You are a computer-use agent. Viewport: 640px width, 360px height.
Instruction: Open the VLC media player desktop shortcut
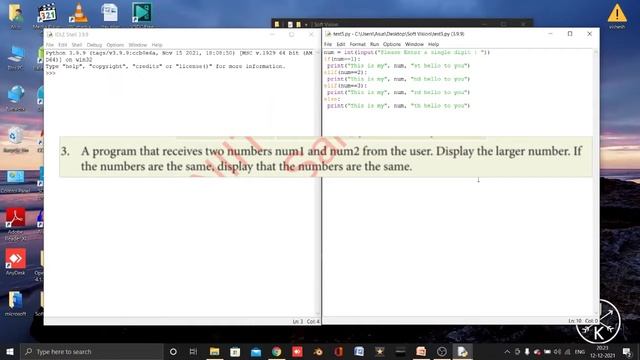tap(78, 13)
